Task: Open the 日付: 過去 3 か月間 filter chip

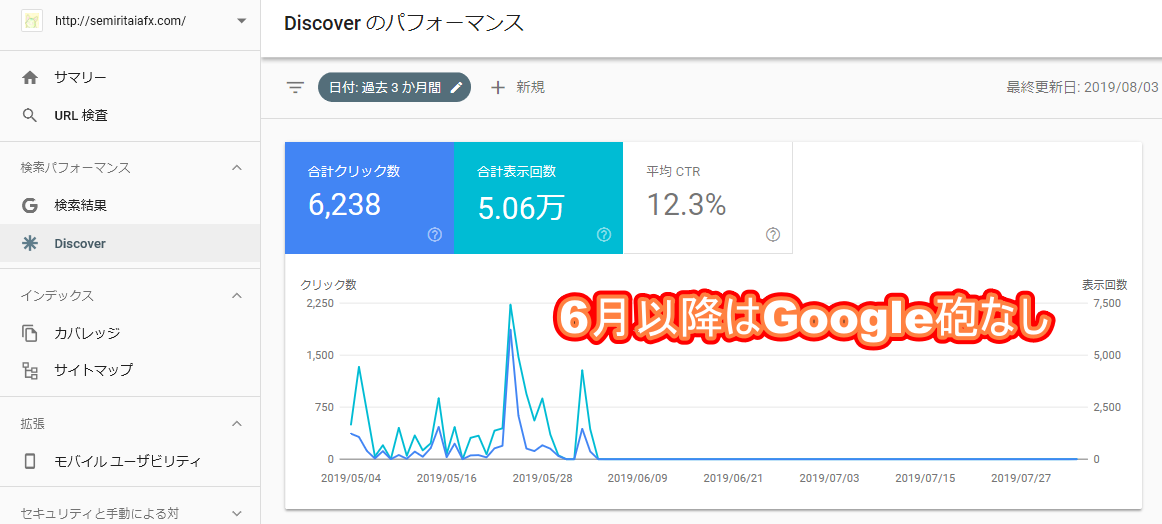Action: [394, 87]
